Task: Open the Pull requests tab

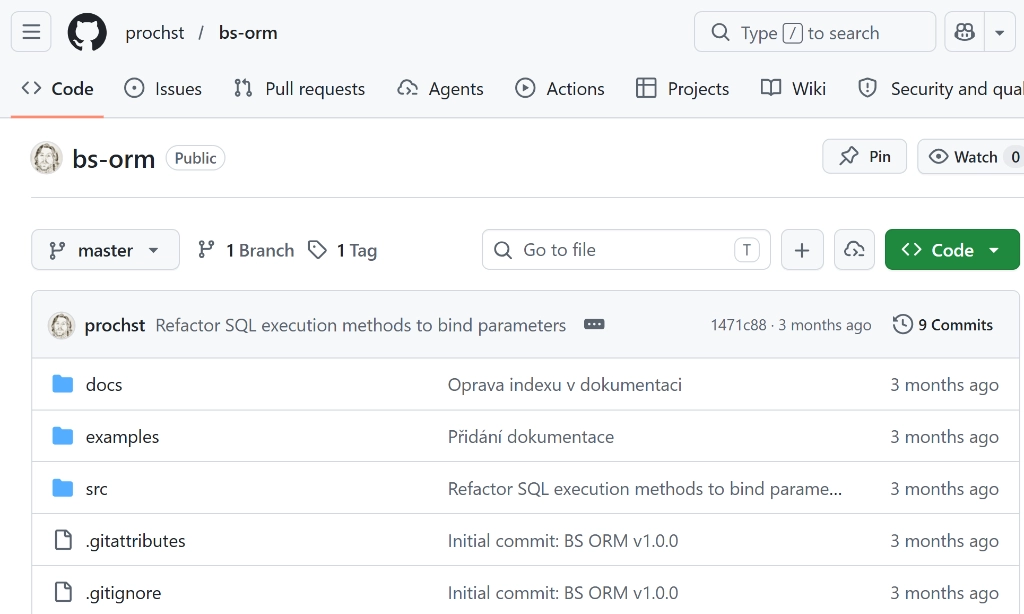Action: tap(300, 88)
